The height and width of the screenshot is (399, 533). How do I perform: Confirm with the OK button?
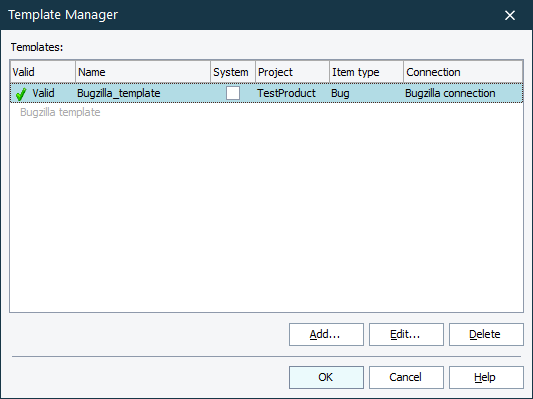pos(326,377)
